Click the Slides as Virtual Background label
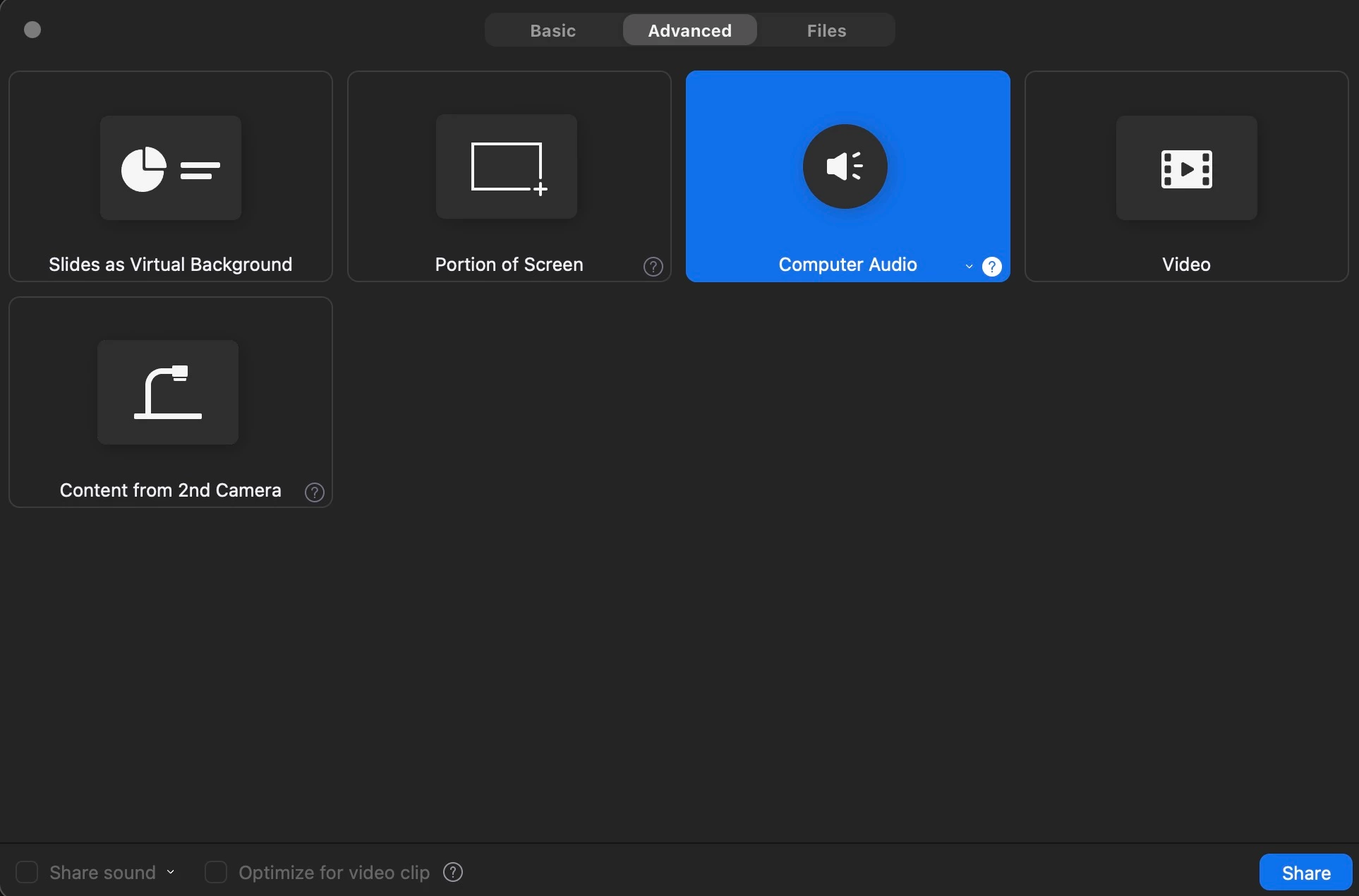The height and width of the screenshot is (896, 1359). click(x=171, y=265)
